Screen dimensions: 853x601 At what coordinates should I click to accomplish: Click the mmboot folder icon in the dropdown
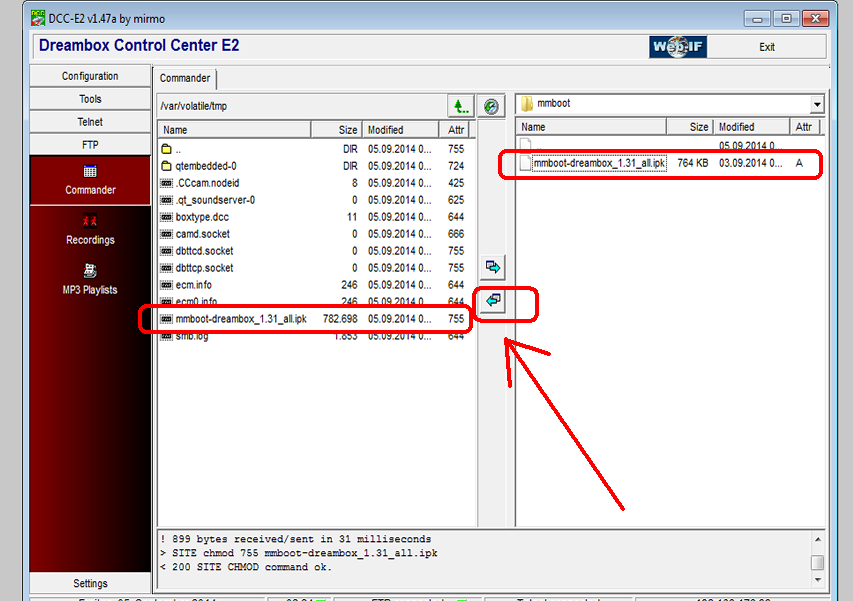(527, 103)
